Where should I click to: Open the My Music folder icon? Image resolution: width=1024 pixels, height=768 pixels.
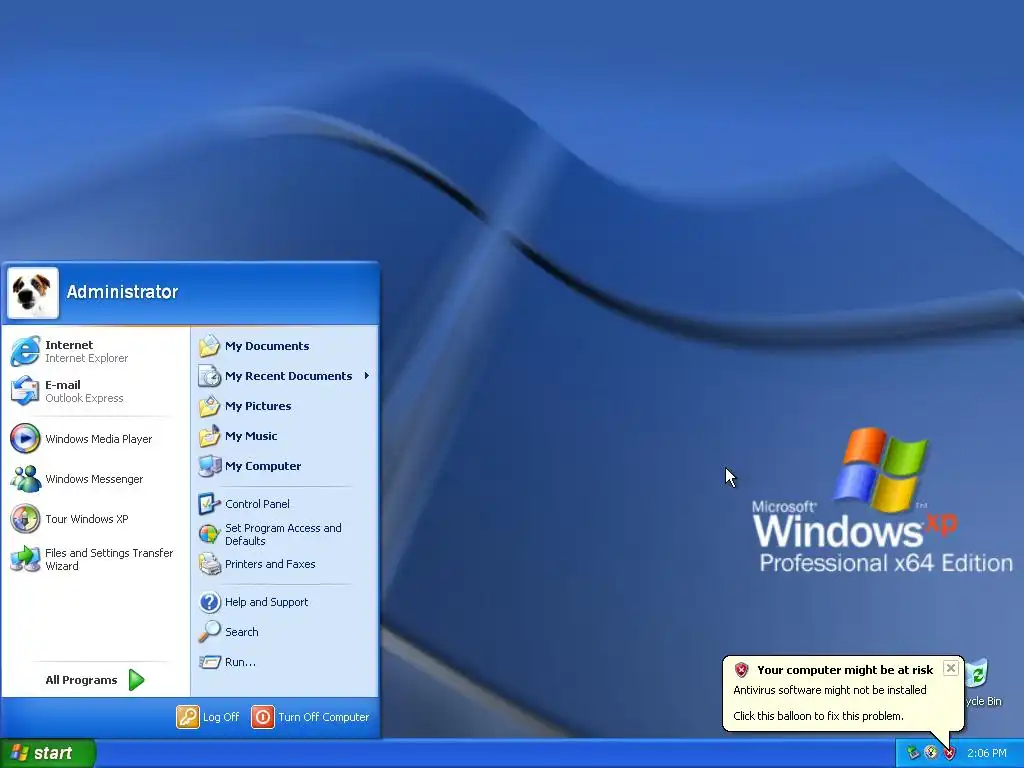(210, 436)
